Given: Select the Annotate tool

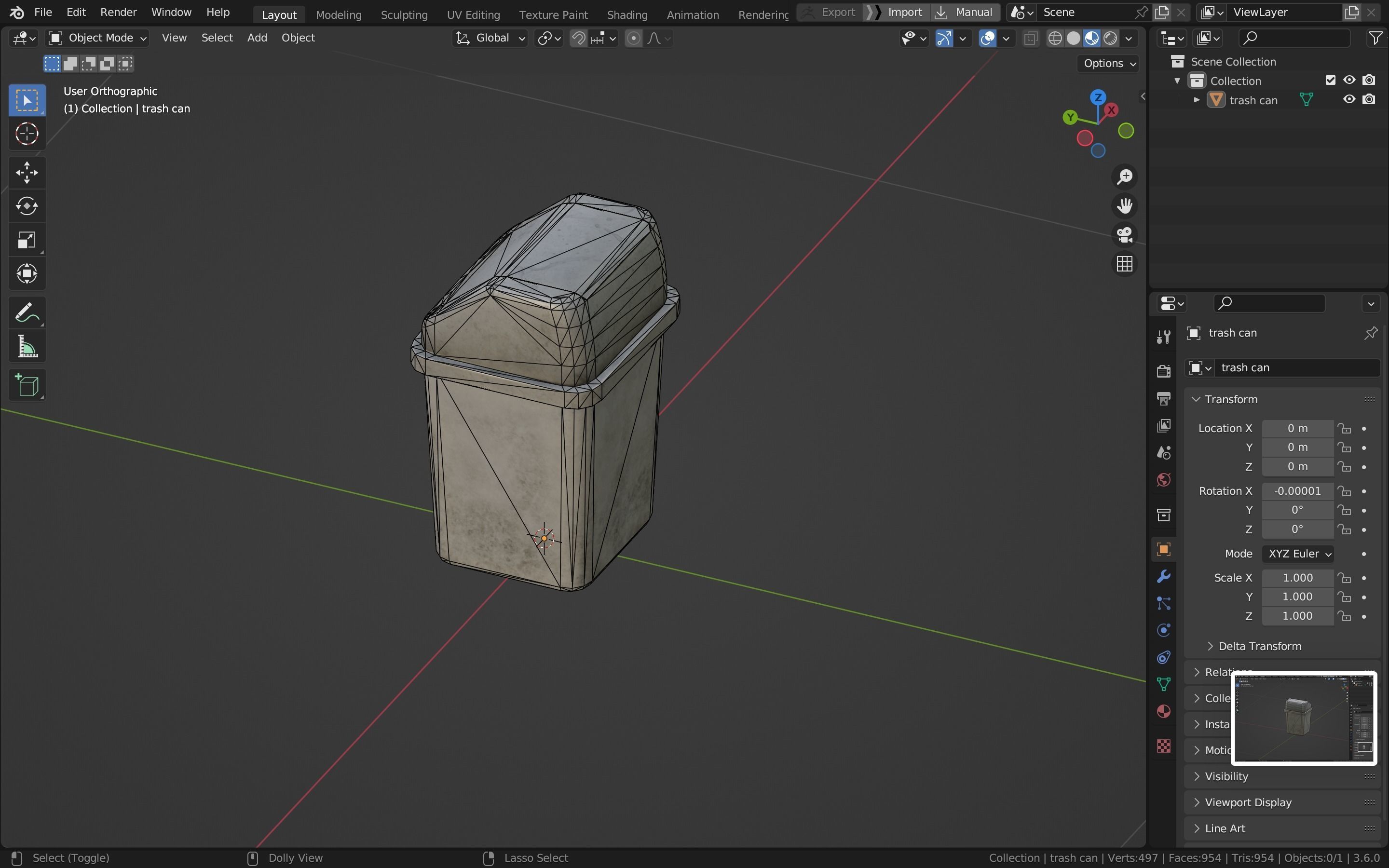Looking at the screenshot, I should point(27,312).
